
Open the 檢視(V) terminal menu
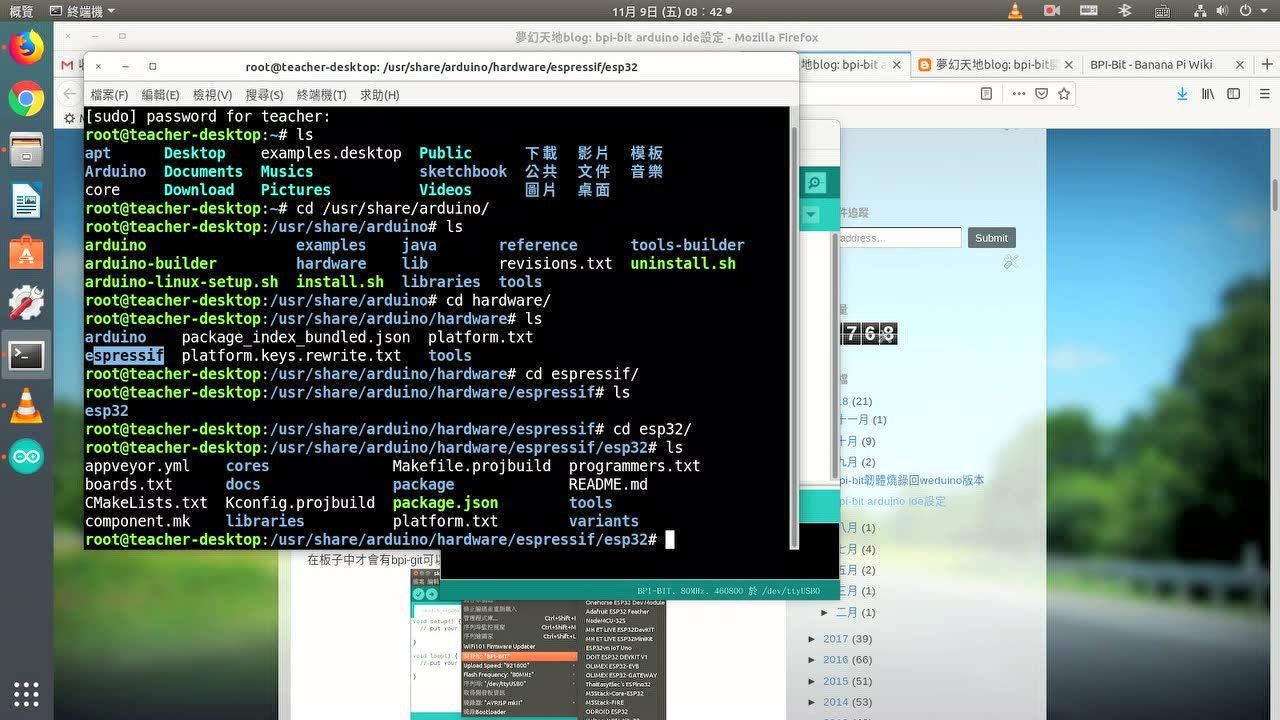click(x=212, y=95)
